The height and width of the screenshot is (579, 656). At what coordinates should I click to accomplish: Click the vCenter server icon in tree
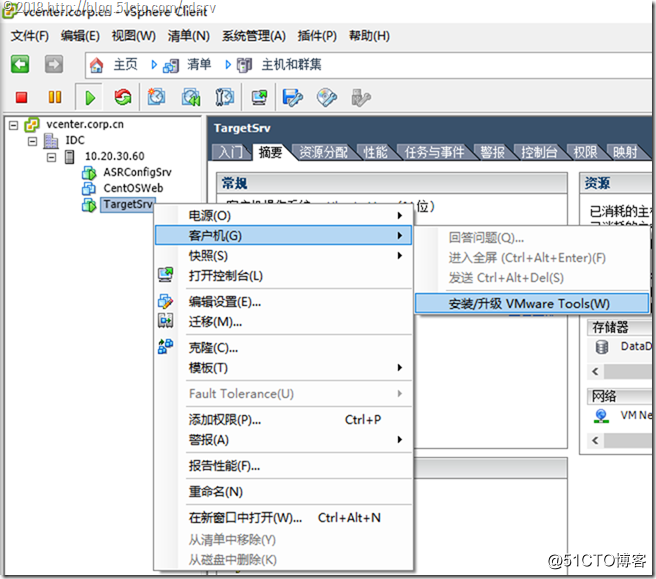pyautogui.click(x=32, y=125)
